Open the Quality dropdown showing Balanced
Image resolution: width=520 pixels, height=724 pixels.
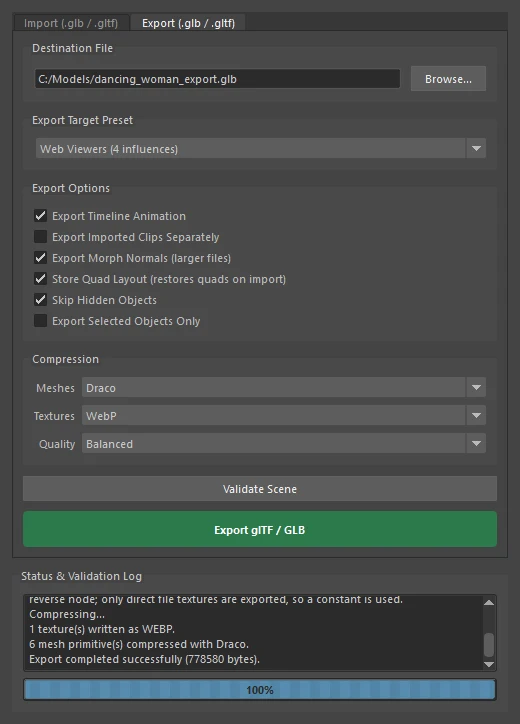point(284,444)
